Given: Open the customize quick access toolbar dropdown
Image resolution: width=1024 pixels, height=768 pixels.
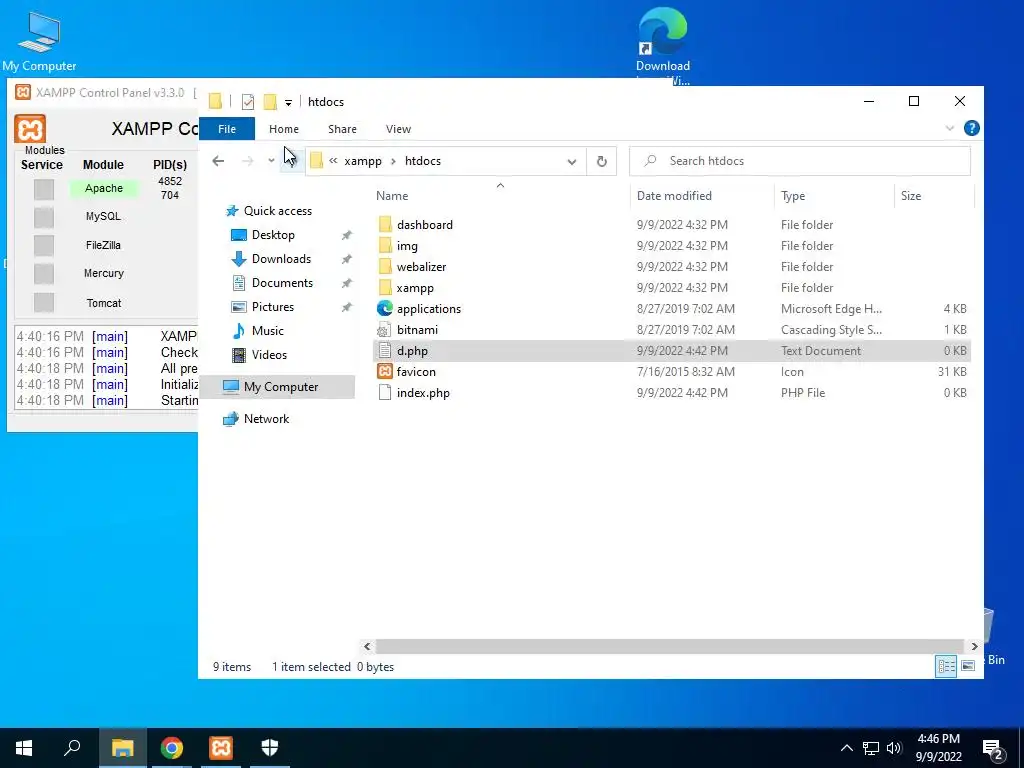Looking at the screenshot, I should click(x=288, y=103).
